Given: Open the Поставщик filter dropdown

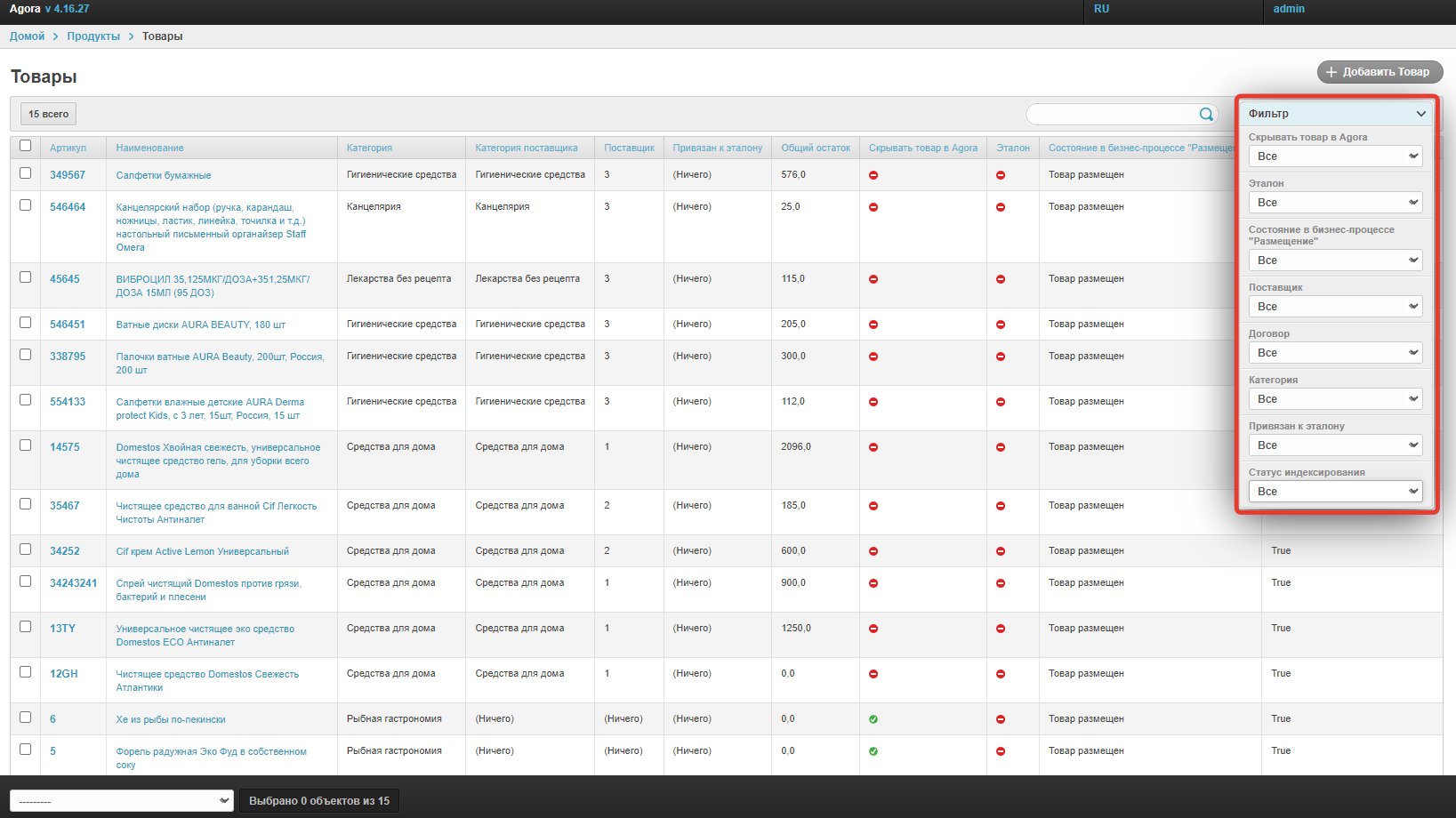Looking at the screenshot, I should click(x=1335, y=307).
